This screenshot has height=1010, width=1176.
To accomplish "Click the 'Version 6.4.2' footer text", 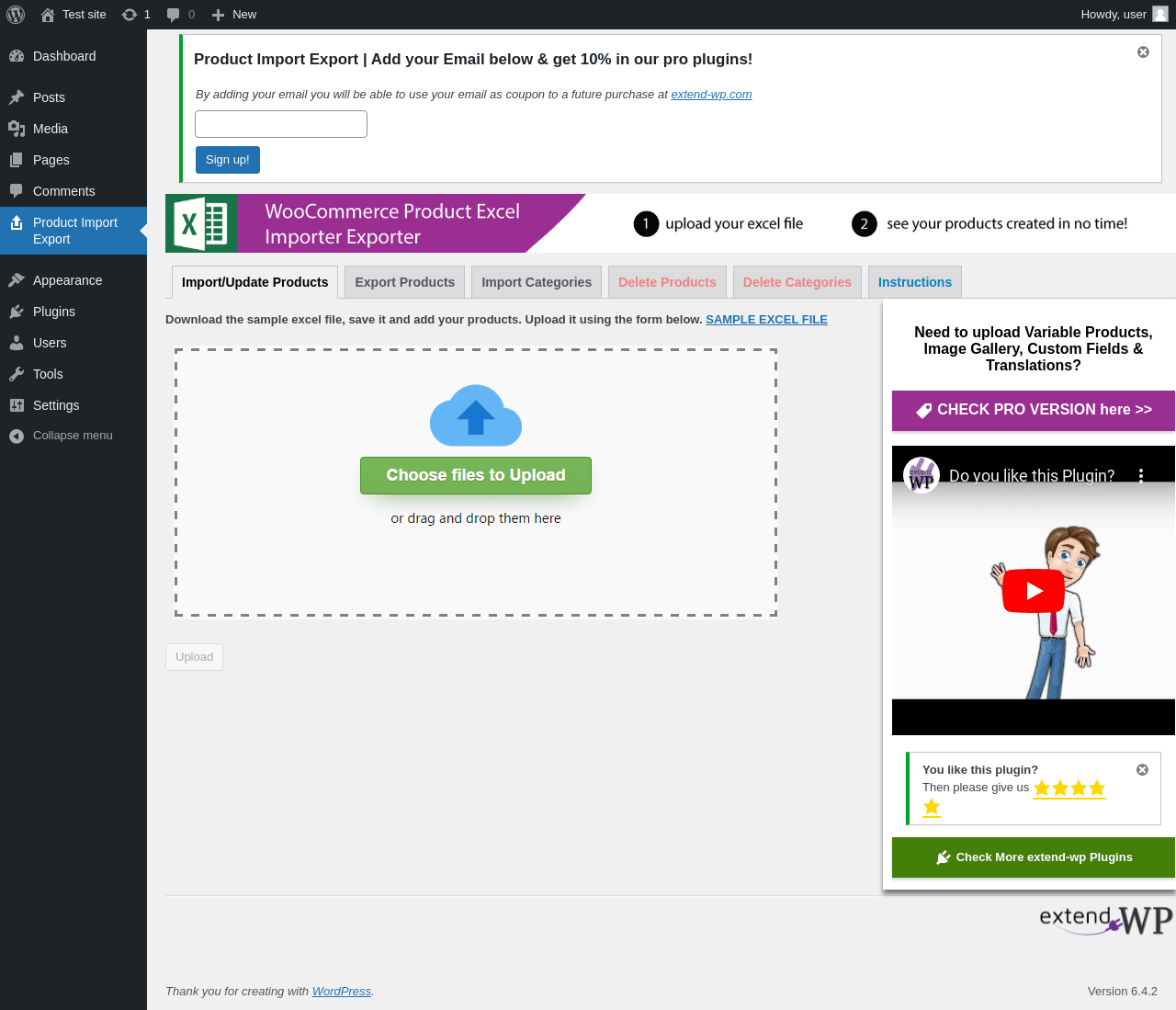I will tap(1123, 992).
